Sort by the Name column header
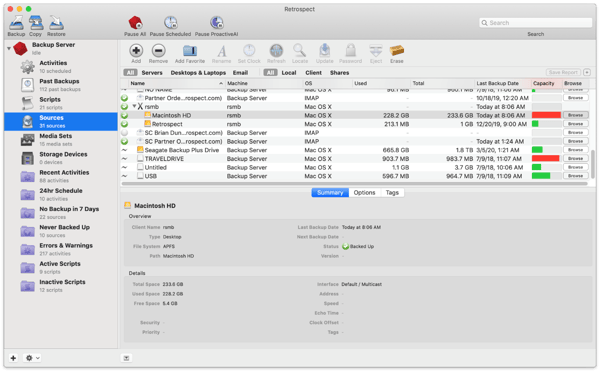Viewport: 600px width, 371px height. coord(176,83)
